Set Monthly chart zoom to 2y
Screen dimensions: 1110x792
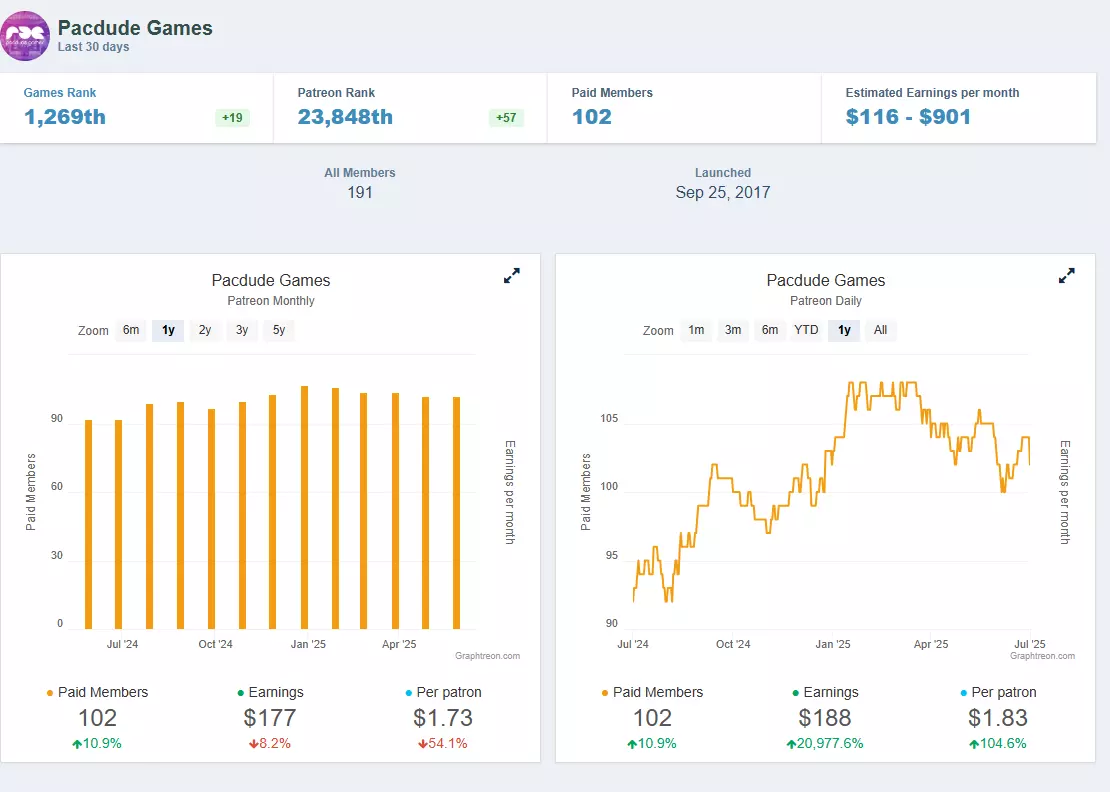(205, 331)
